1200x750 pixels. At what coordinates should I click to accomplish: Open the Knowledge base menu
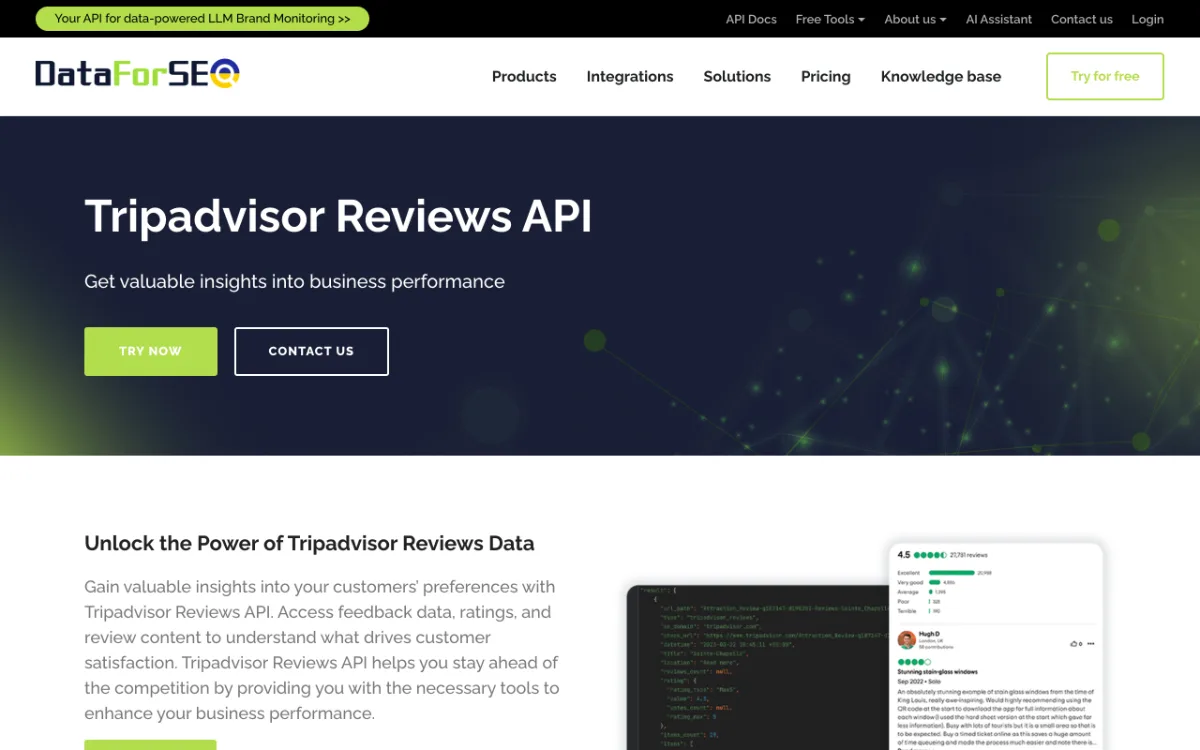click(x=941, y=76)
